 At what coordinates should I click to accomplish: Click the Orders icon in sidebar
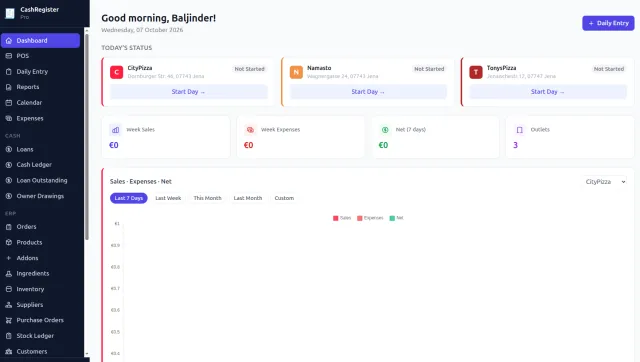coord(9,227)
